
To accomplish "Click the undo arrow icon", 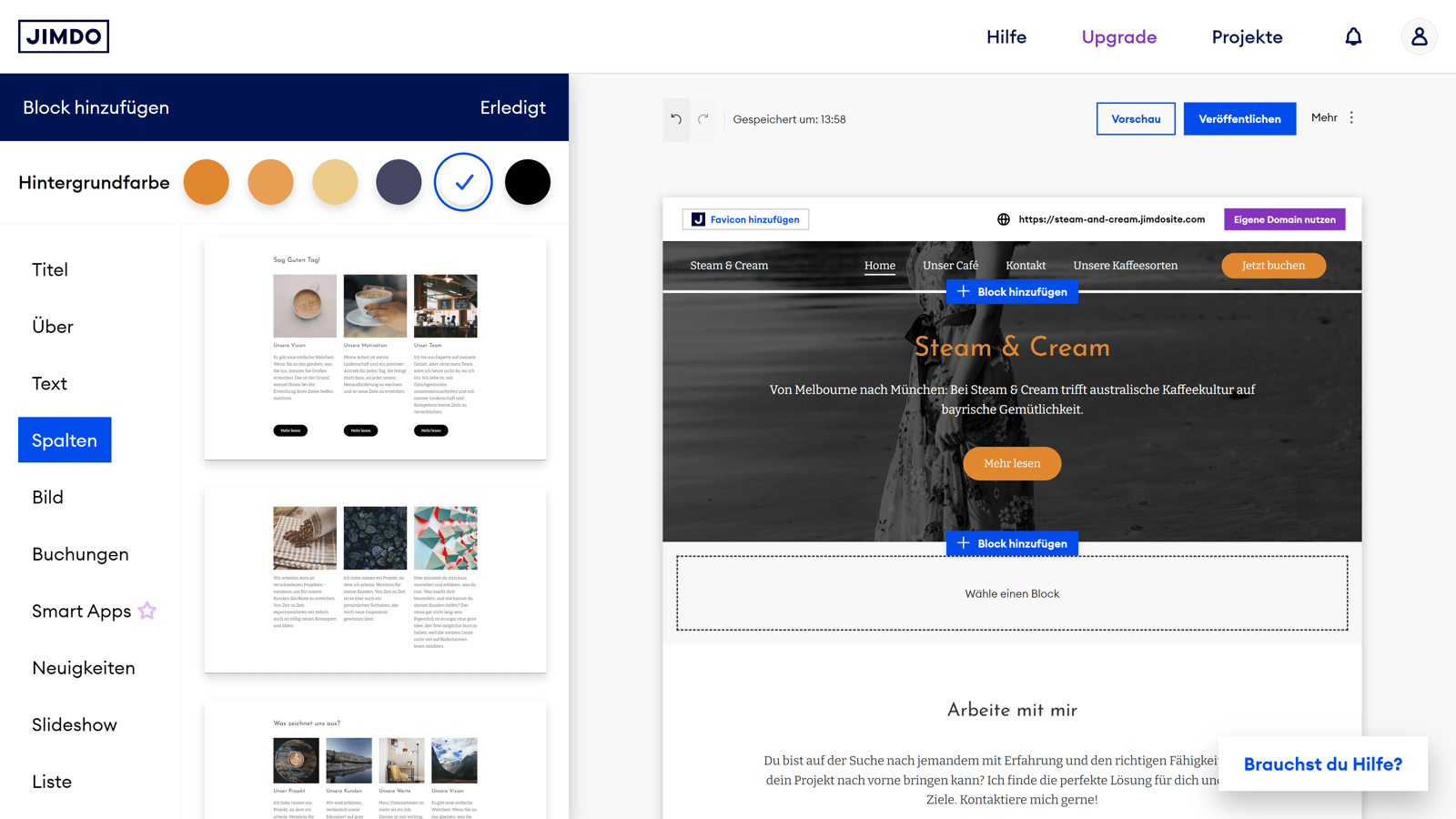I will [x=675, y=118].
